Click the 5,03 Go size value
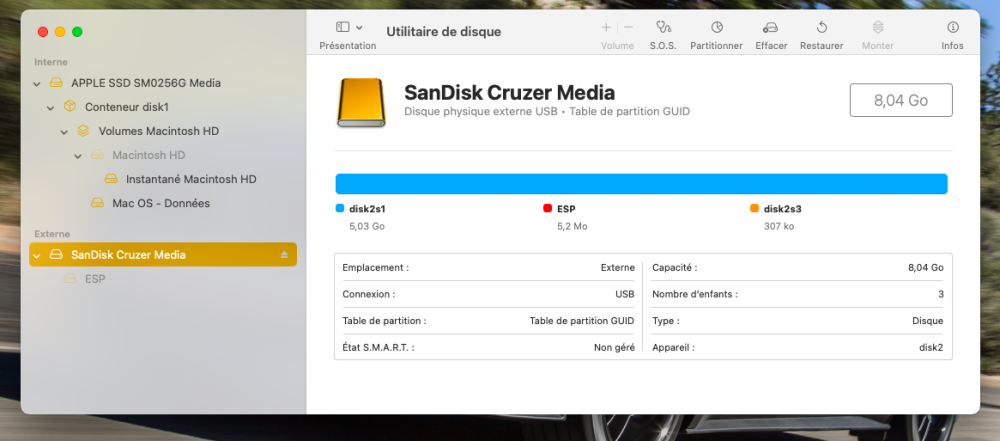1000x441 pixels. [367, 227]
